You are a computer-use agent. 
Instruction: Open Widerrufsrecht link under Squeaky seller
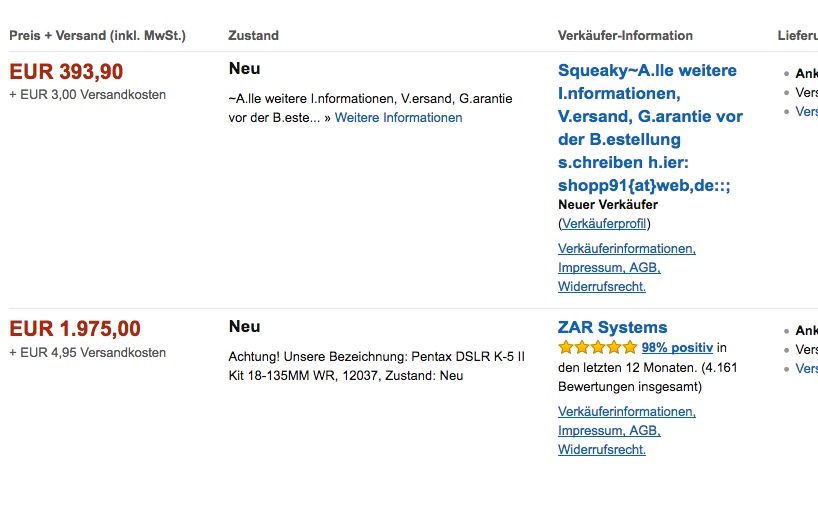pyautogui.click(x=602, y=287)
